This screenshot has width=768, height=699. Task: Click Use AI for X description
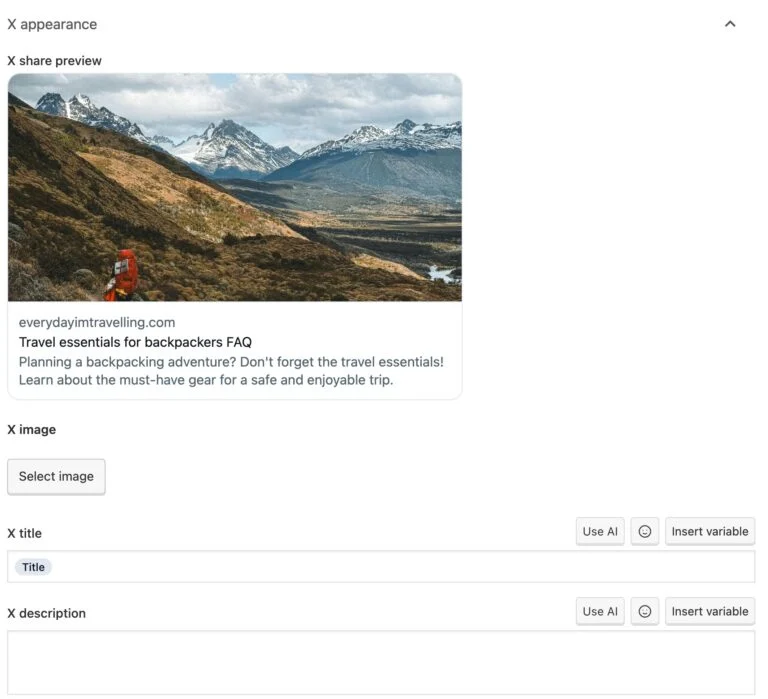tap(600, 611)
